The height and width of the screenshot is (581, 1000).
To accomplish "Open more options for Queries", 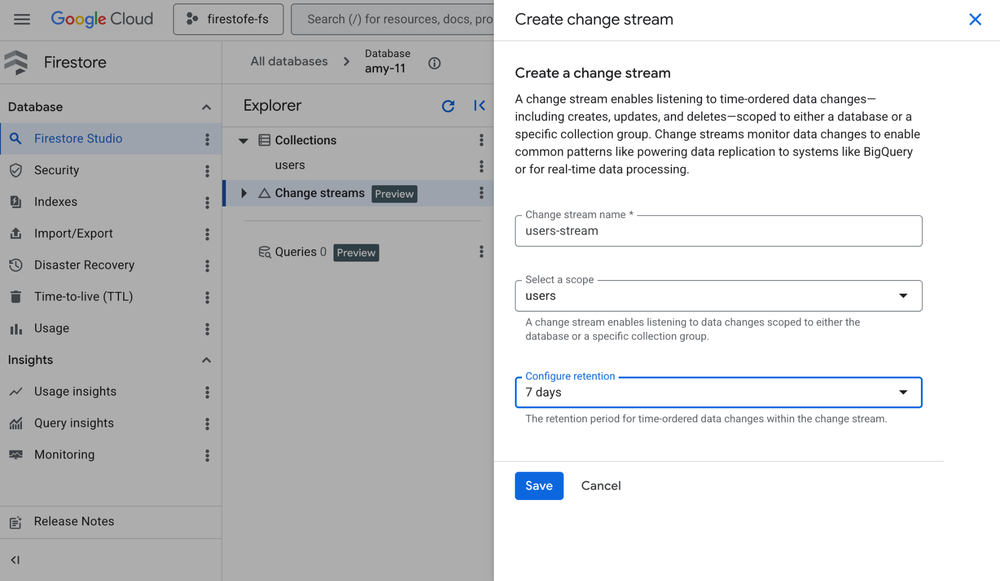I will point(482,252).
